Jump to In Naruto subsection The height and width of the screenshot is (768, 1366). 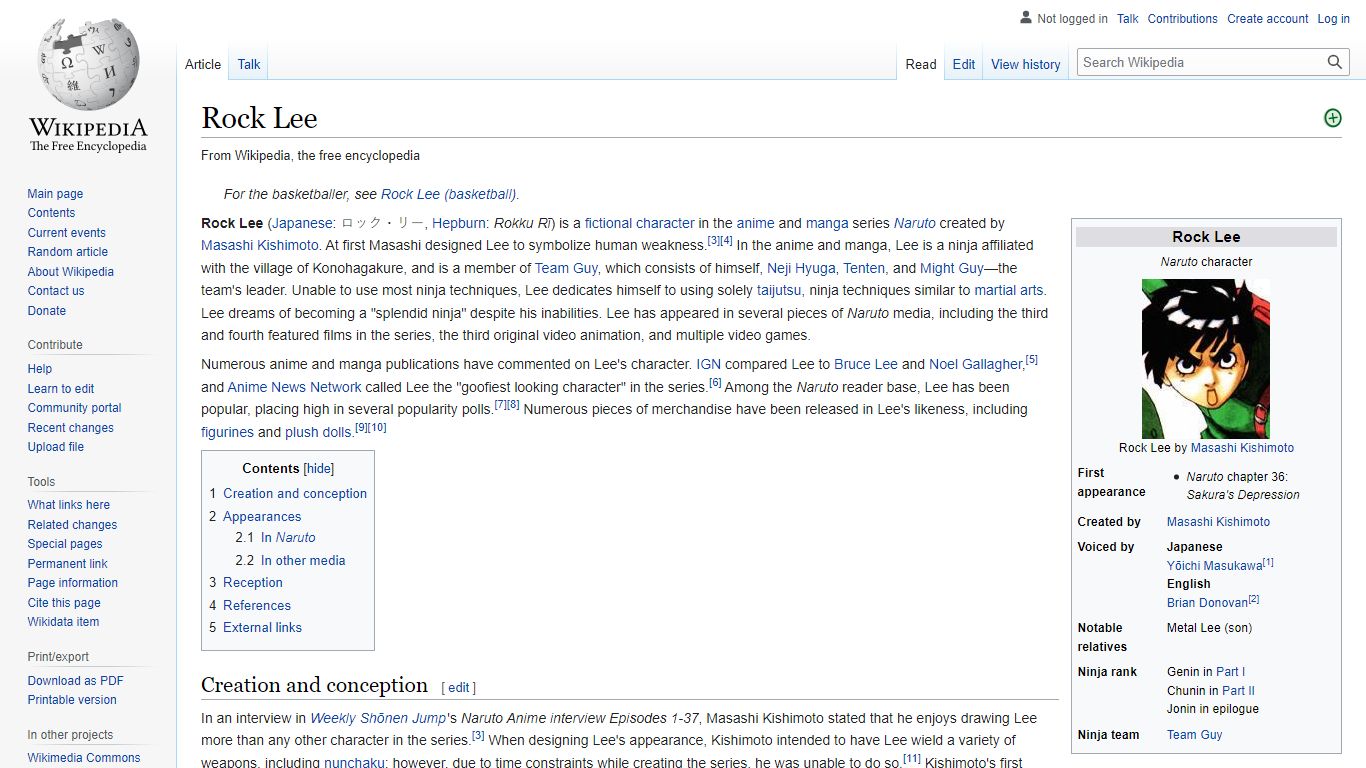[275, 537]
